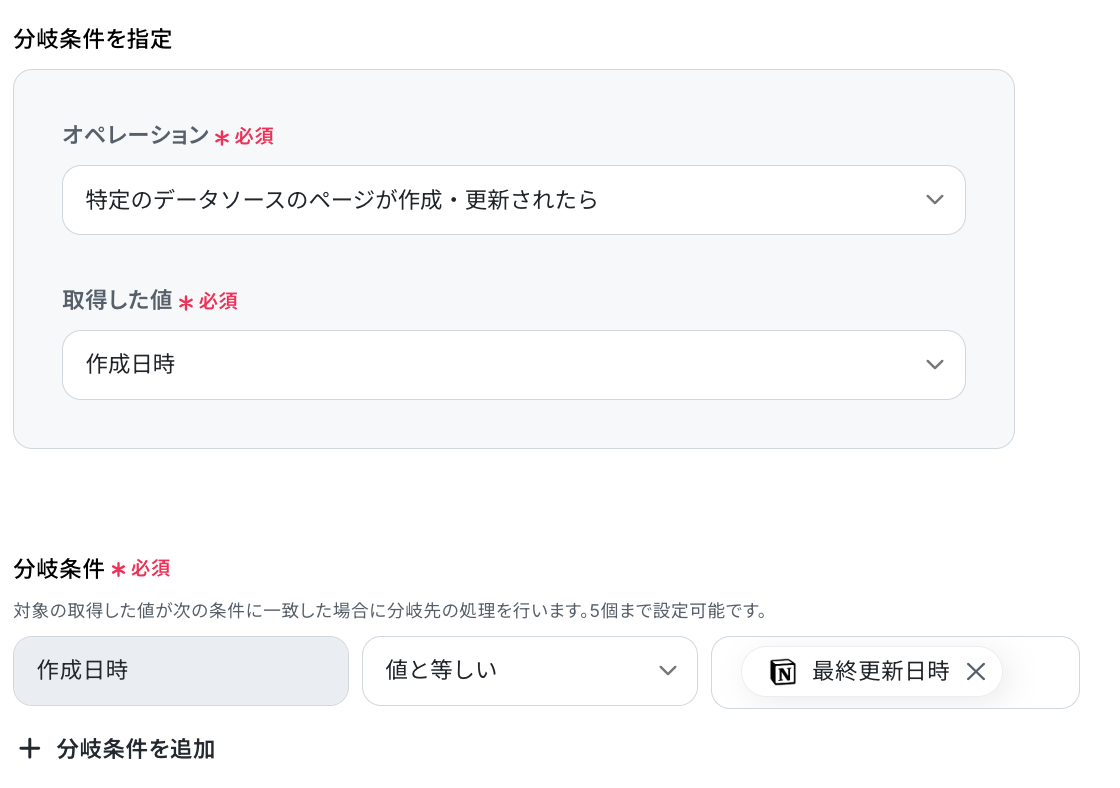
Task: Click the 取得した値 field label
Action: pos(117,300)
